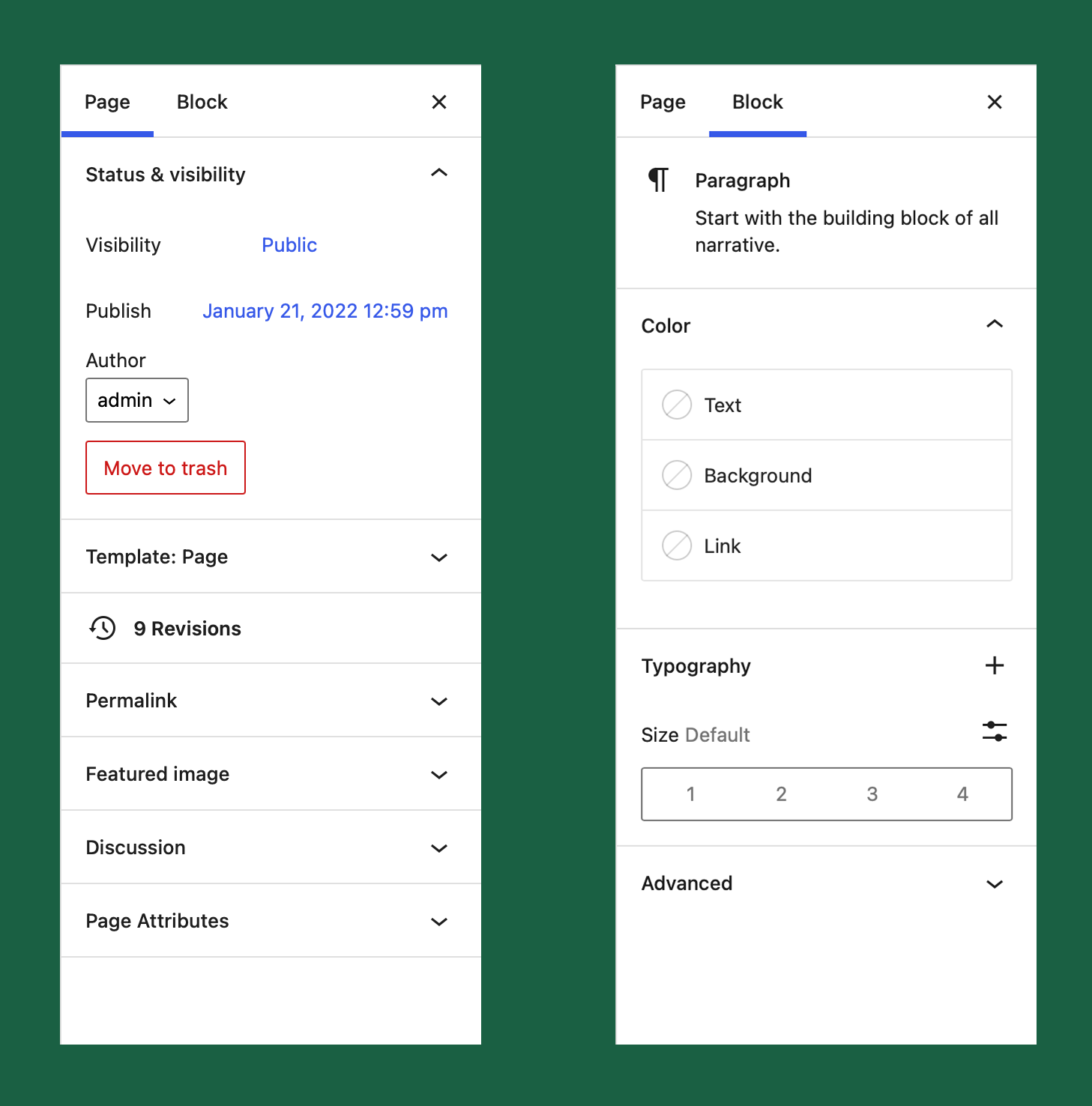Click the Text color circle indicator

click(x=676, y=405)
